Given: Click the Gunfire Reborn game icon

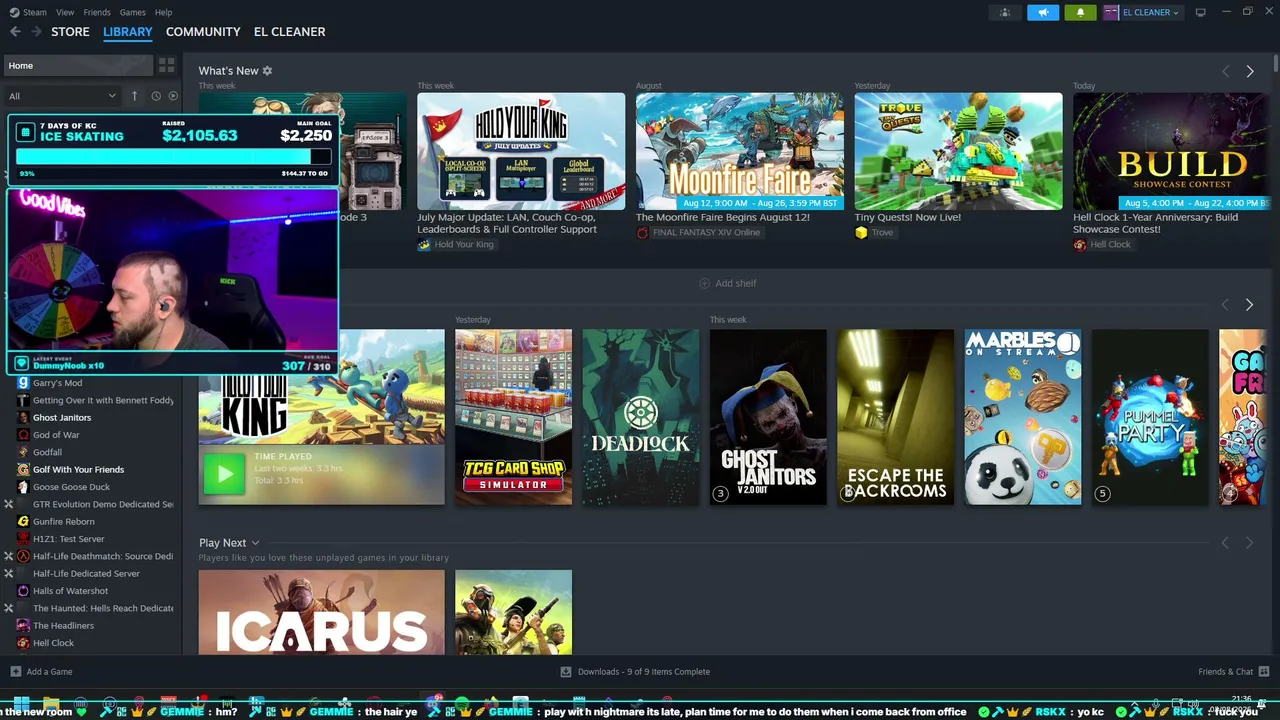Looking at the screenshot, I should click(23, 522).
